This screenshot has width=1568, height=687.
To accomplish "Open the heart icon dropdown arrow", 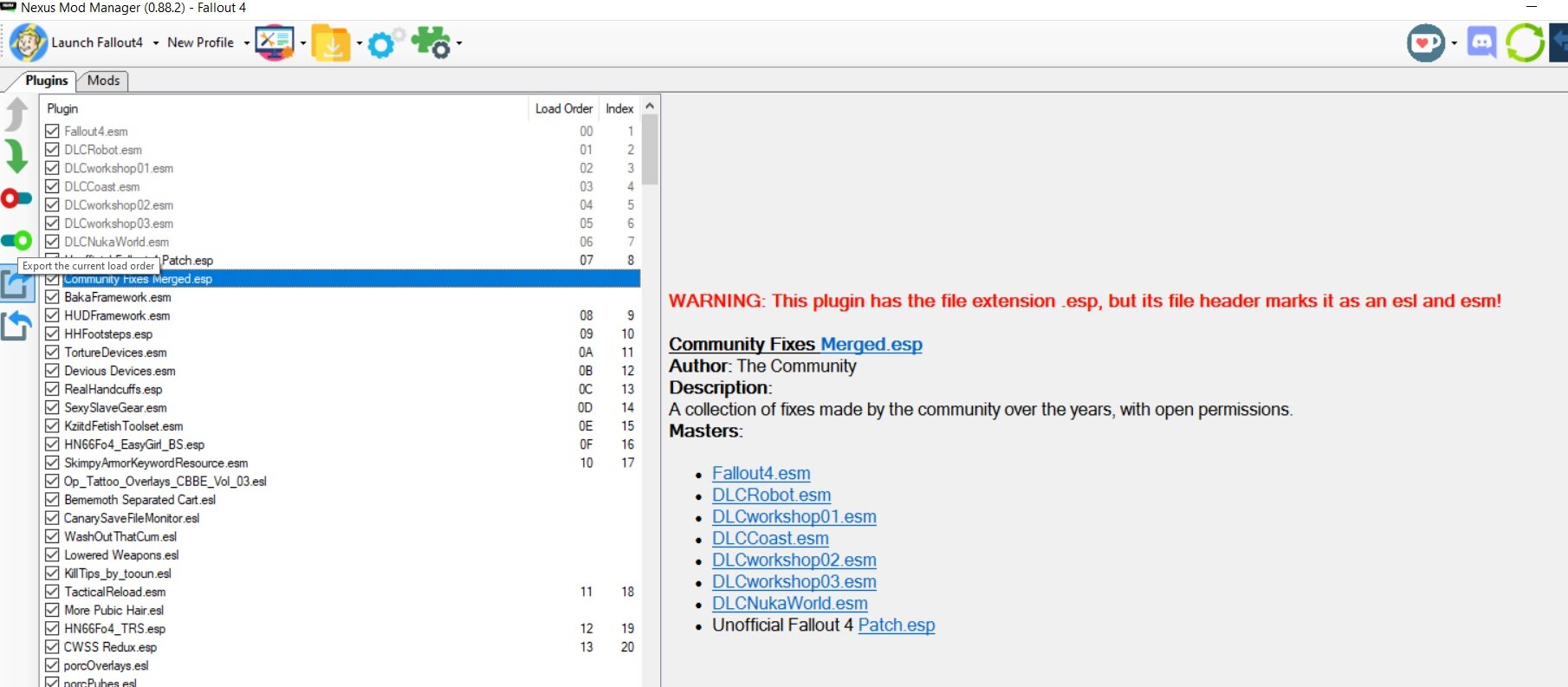I will coord(1454,42).
